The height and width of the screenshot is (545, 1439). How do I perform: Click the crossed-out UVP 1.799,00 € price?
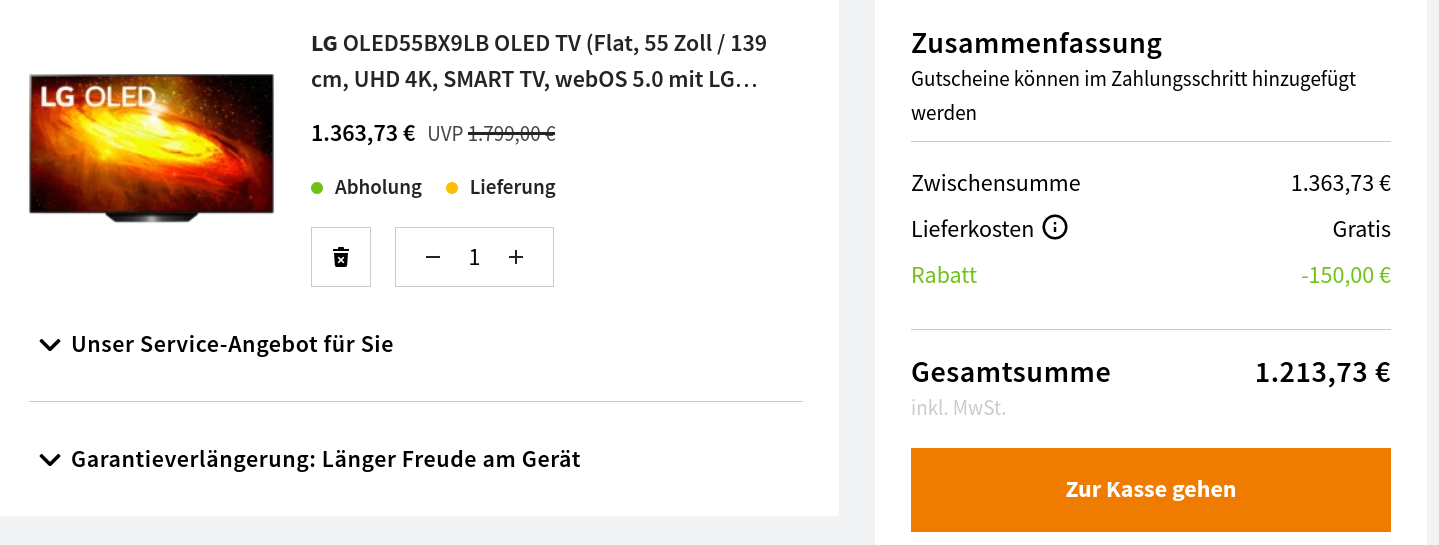(511, 133)
